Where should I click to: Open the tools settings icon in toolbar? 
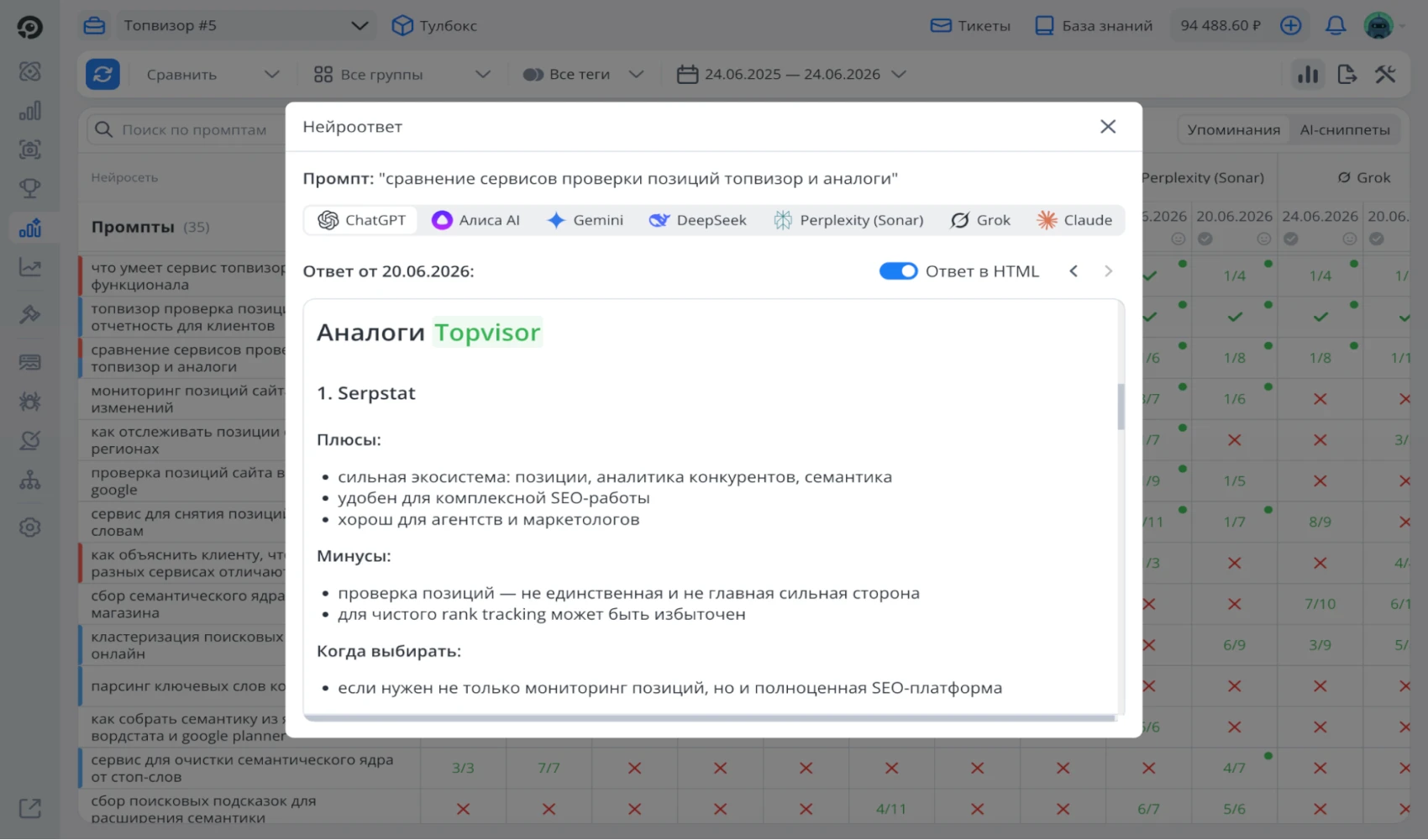[1385, 74]
